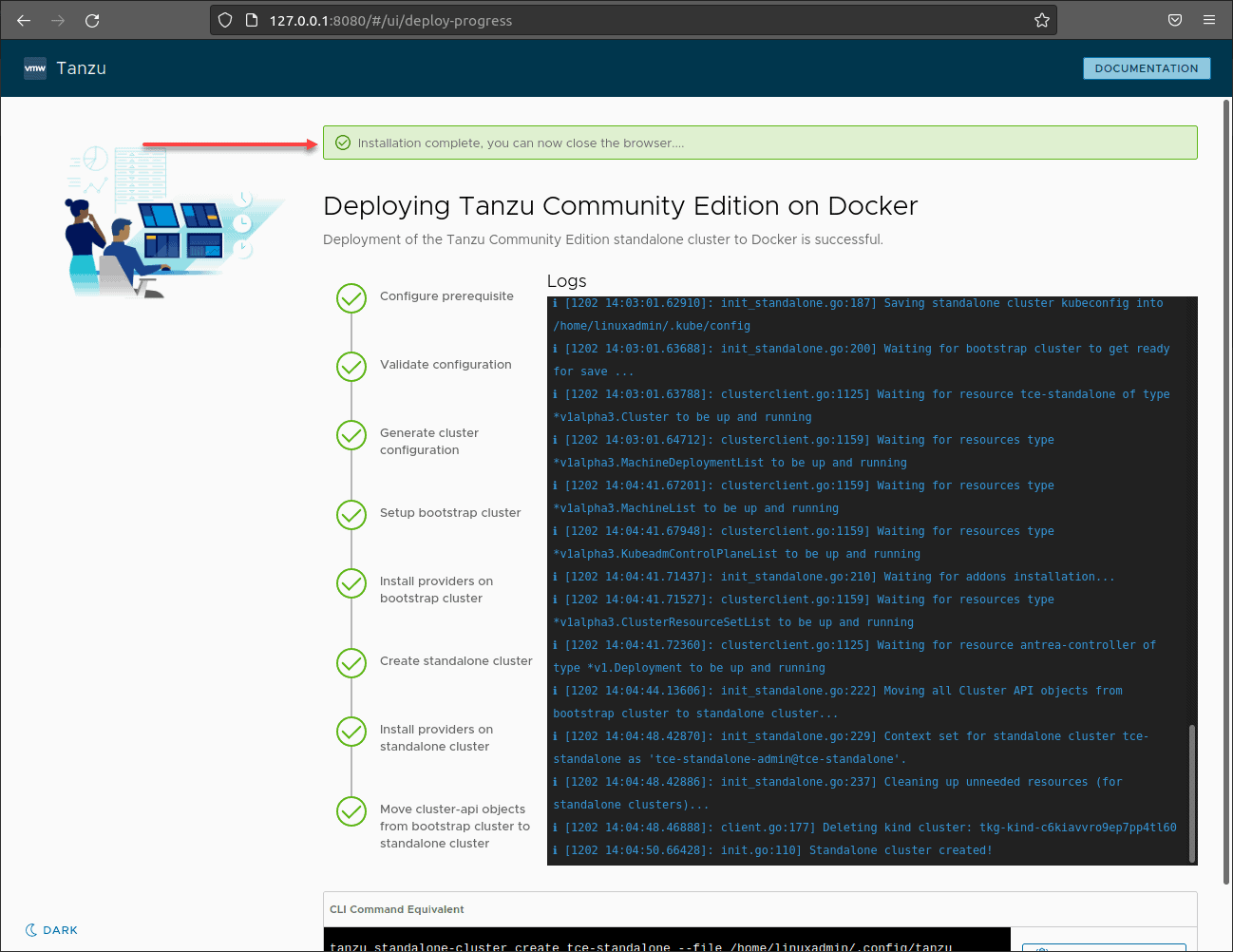
Task: Click the Generate cluster configuration checkmark
Action: (351, 435)
